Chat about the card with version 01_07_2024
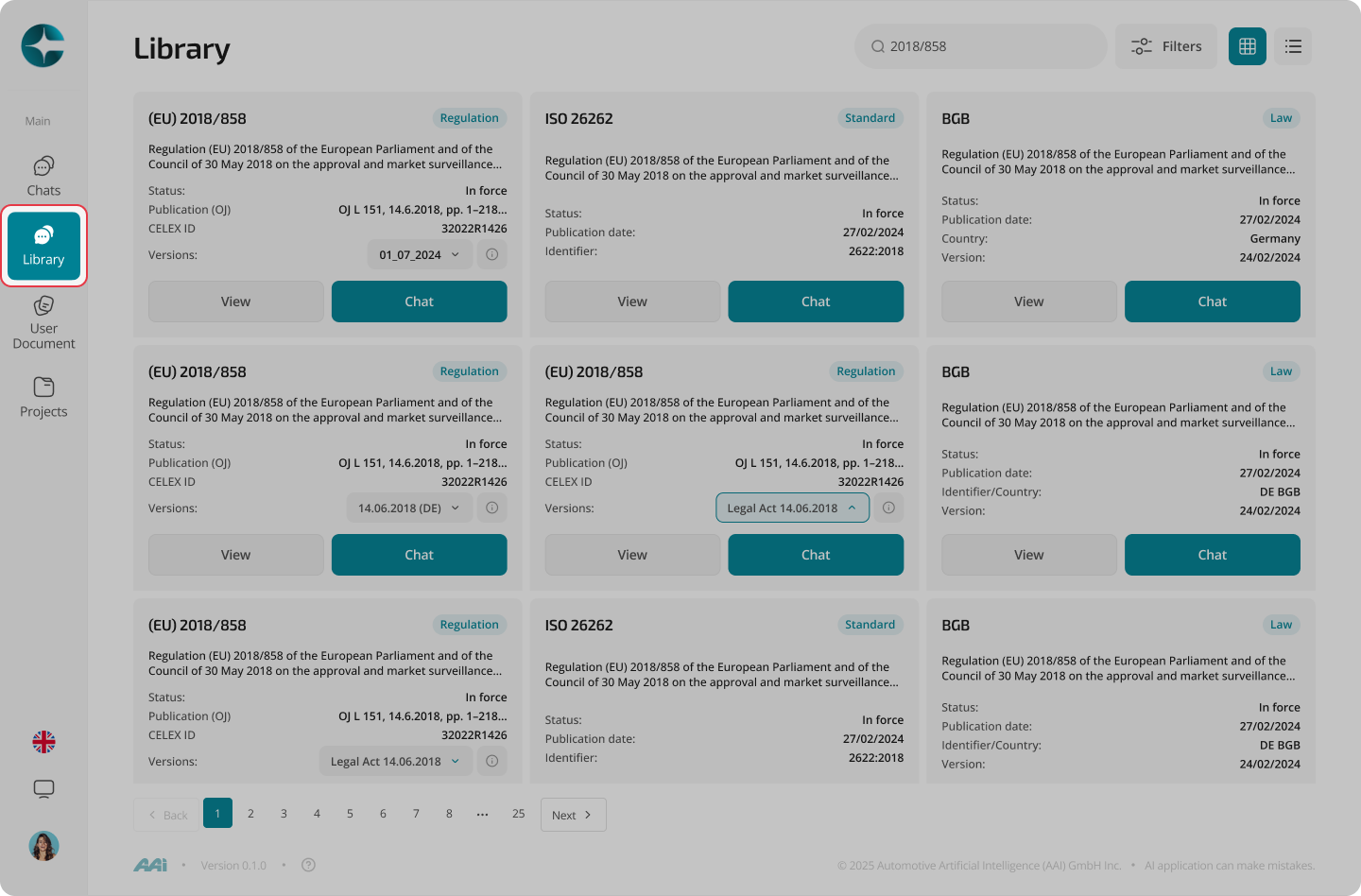1361x896 pixels. pos(420,302)
